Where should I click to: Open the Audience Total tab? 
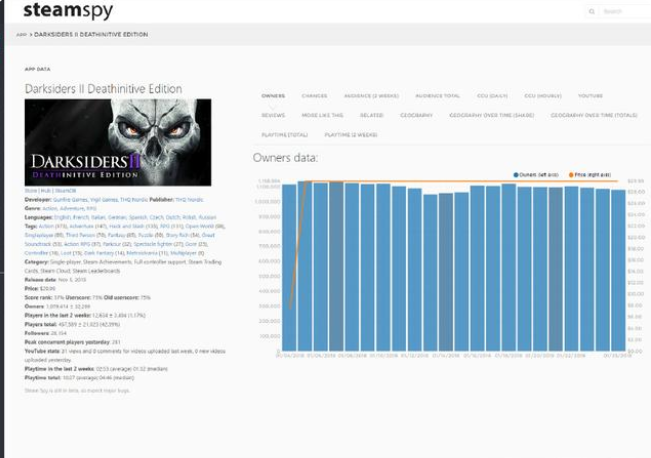438,96
